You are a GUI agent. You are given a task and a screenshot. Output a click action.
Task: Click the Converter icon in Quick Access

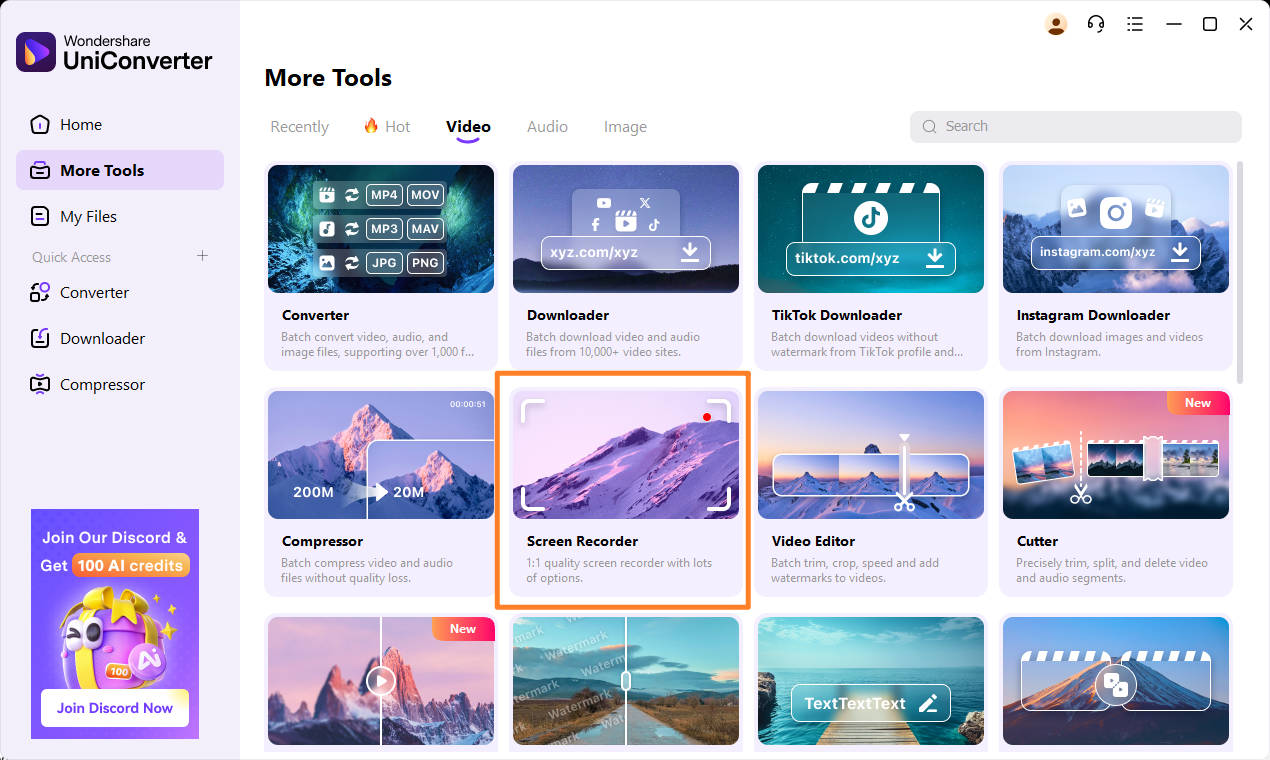(x=40, y=292)
